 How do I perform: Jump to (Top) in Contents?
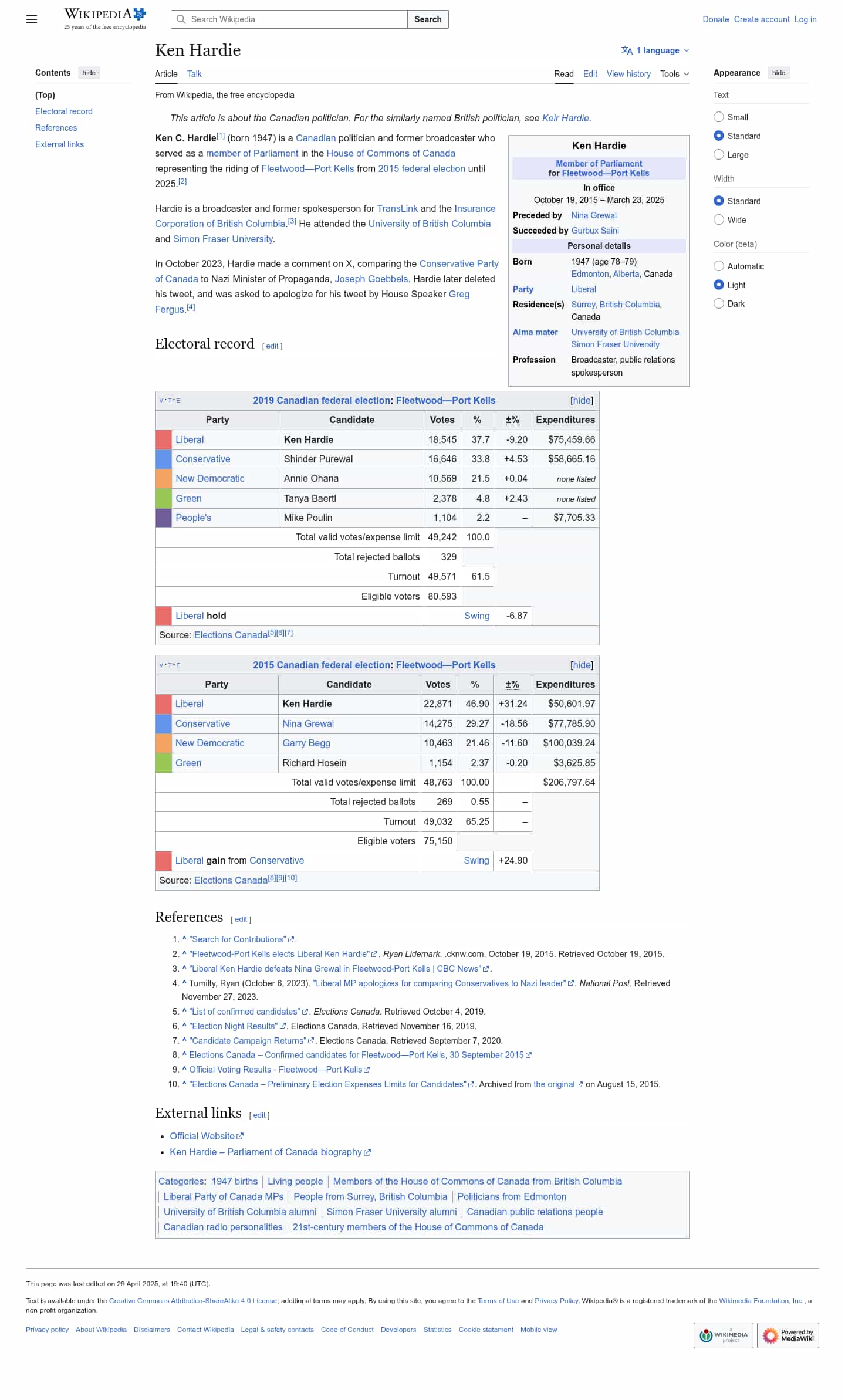tap(45, 95)
